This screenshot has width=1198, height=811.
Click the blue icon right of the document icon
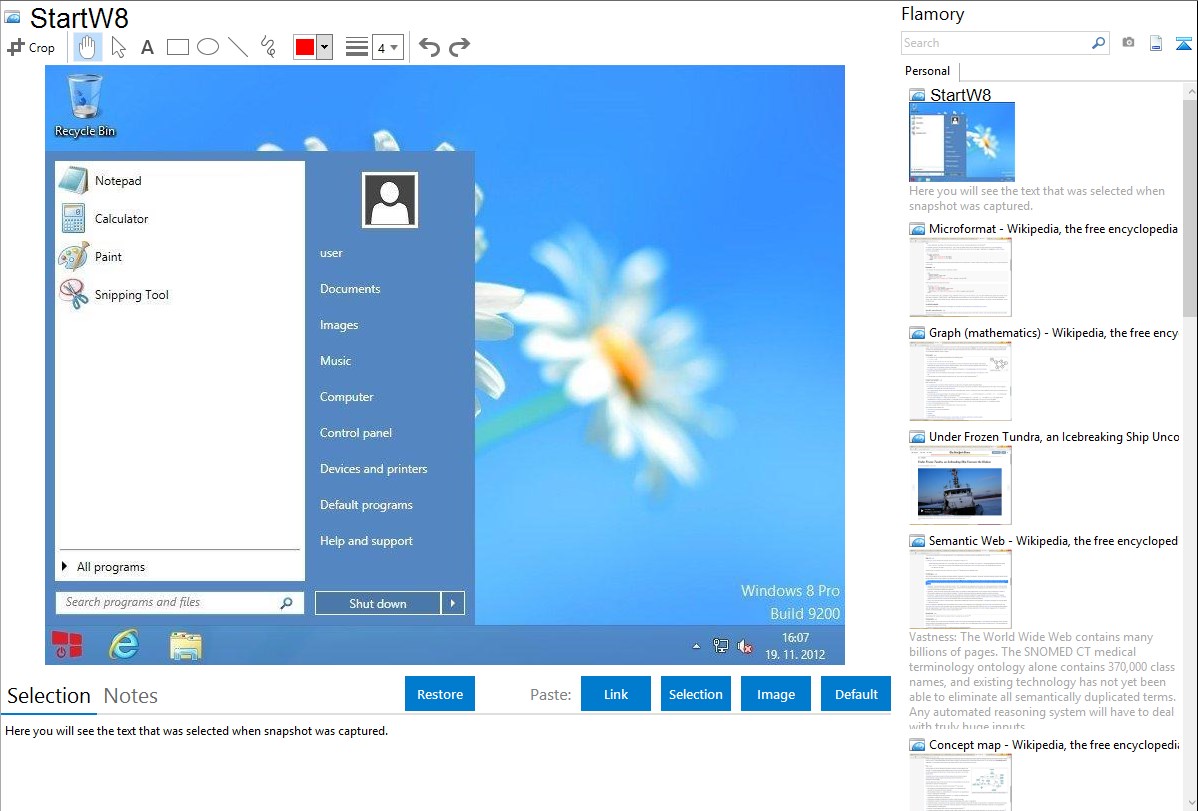[x=1183, y=43]
